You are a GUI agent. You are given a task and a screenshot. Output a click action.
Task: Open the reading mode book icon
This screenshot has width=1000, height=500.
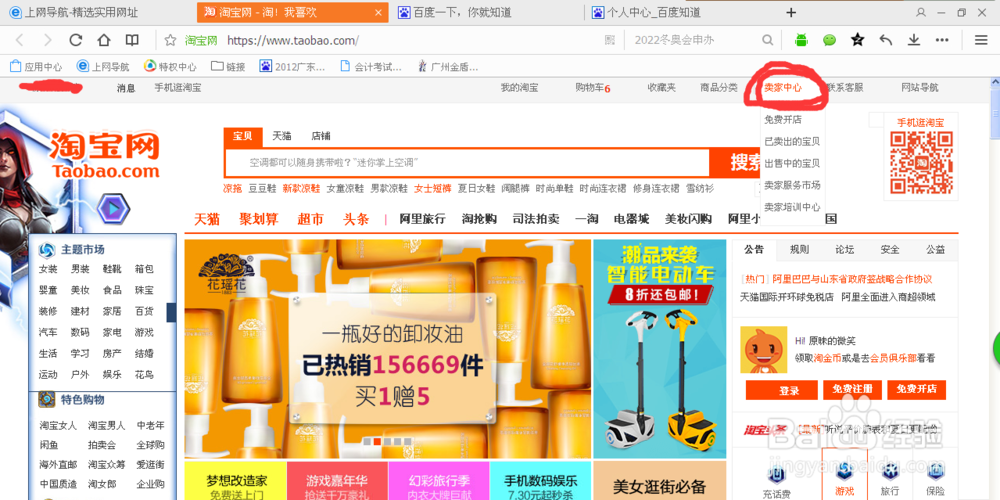pos(132,40)
